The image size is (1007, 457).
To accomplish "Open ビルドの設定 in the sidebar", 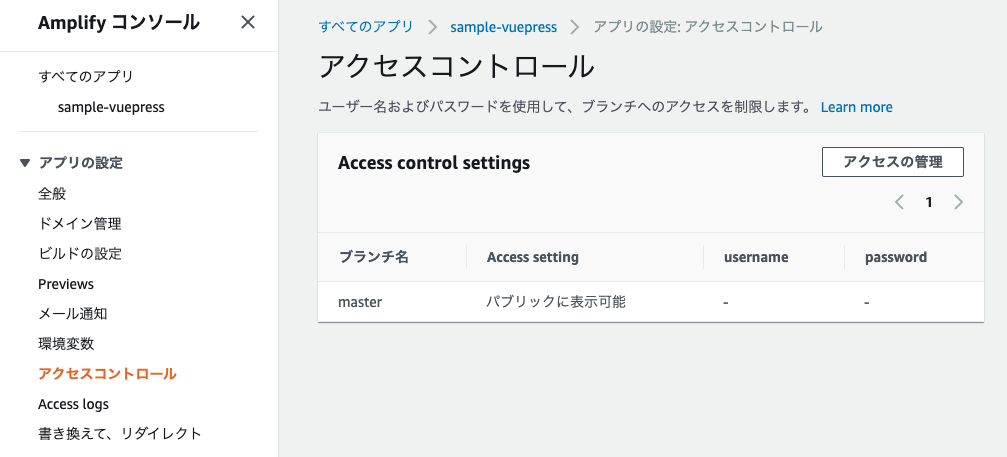I will (80, 254).
